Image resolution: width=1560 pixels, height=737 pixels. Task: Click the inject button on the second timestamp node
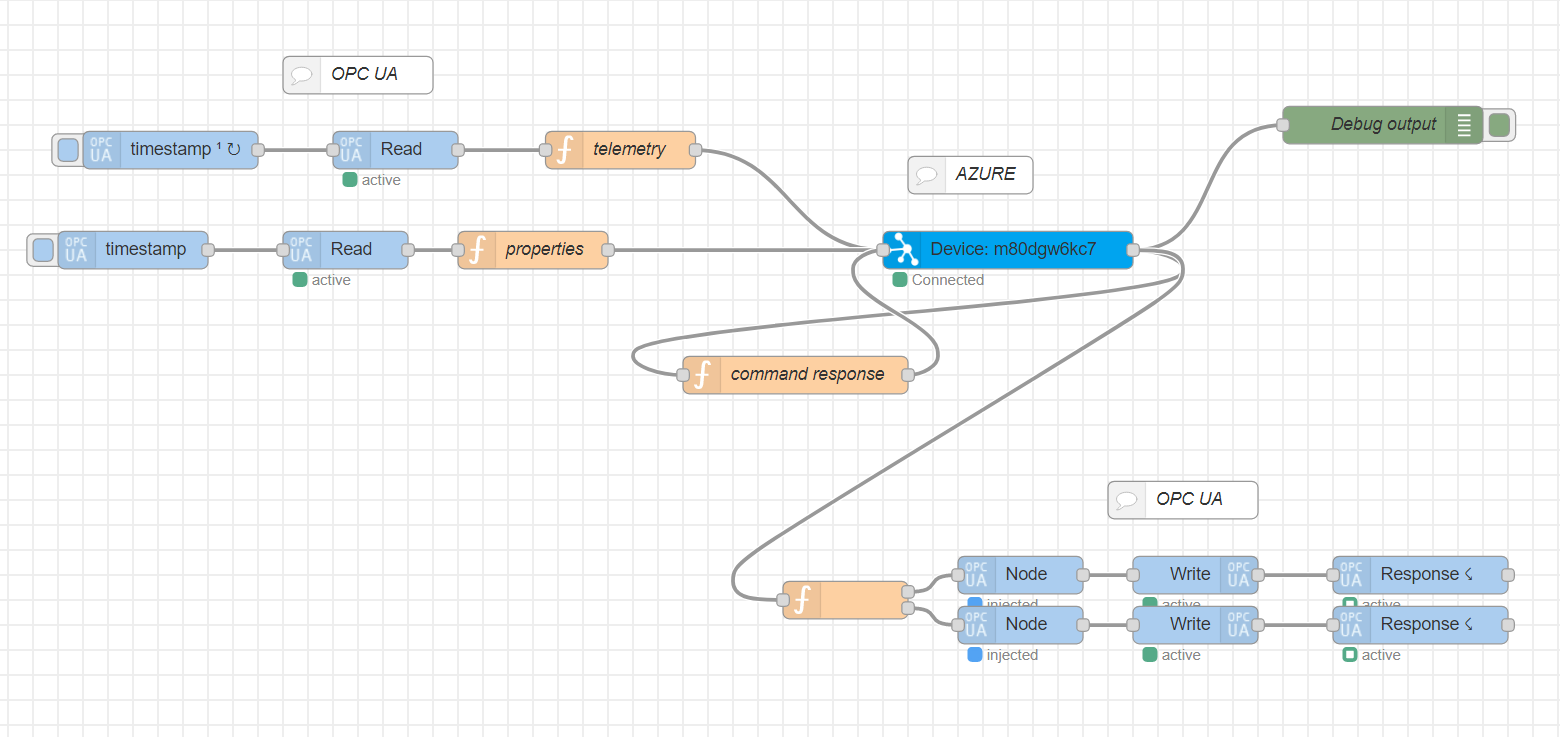click(42, 250)
